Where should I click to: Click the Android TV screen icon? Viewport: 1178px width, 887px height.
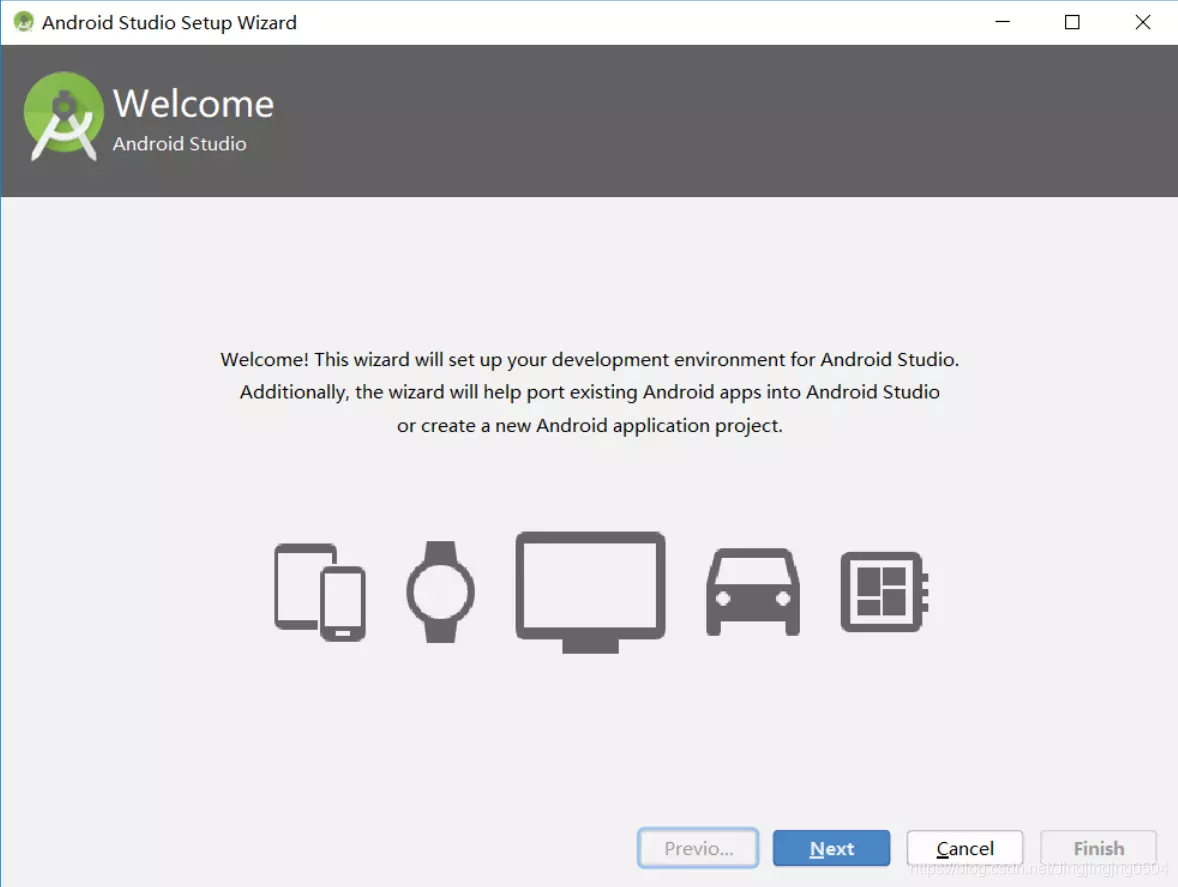pyautogui.click(x=591, y=592)
